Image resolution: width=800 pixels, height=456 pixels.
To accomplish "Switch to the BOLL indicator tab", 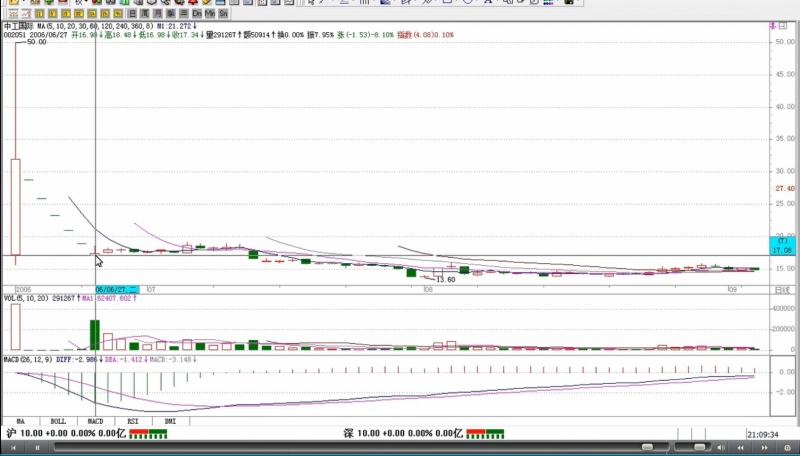I will pyautogui.click(x=59, y=422).
